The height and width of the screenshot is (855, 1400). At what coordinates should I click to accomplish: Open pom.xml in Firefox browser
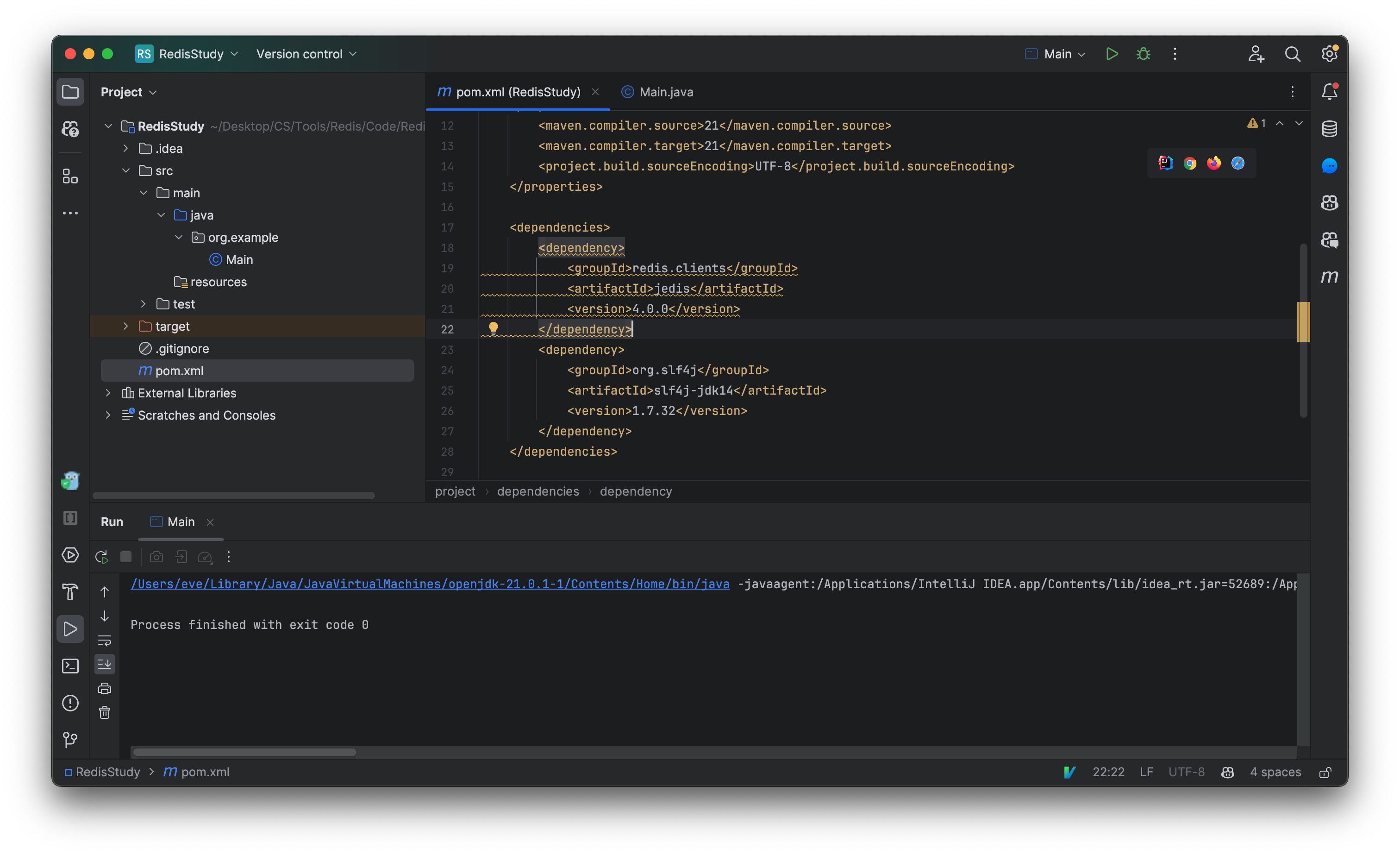1213,163
